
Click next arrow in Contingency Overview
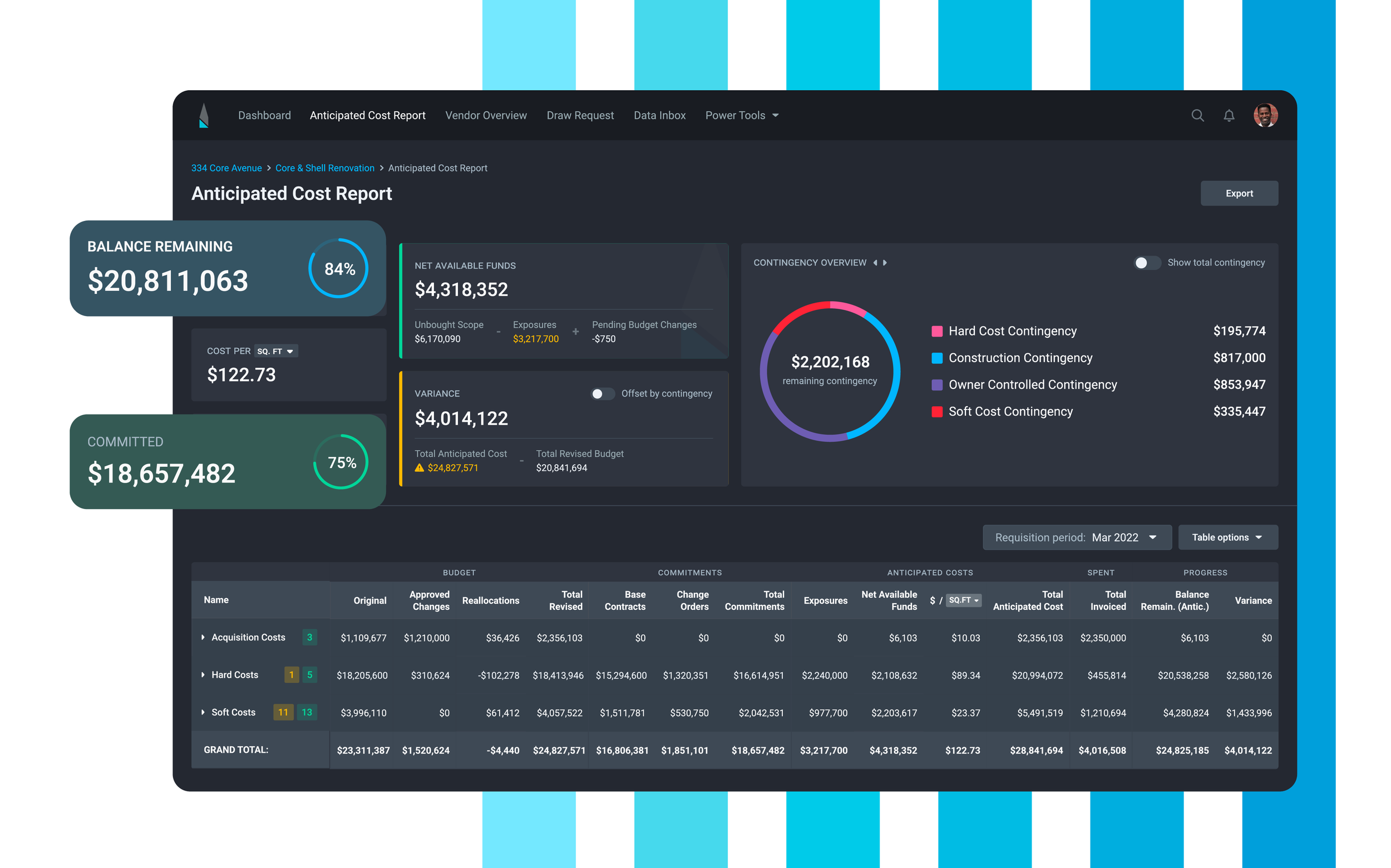885,263
